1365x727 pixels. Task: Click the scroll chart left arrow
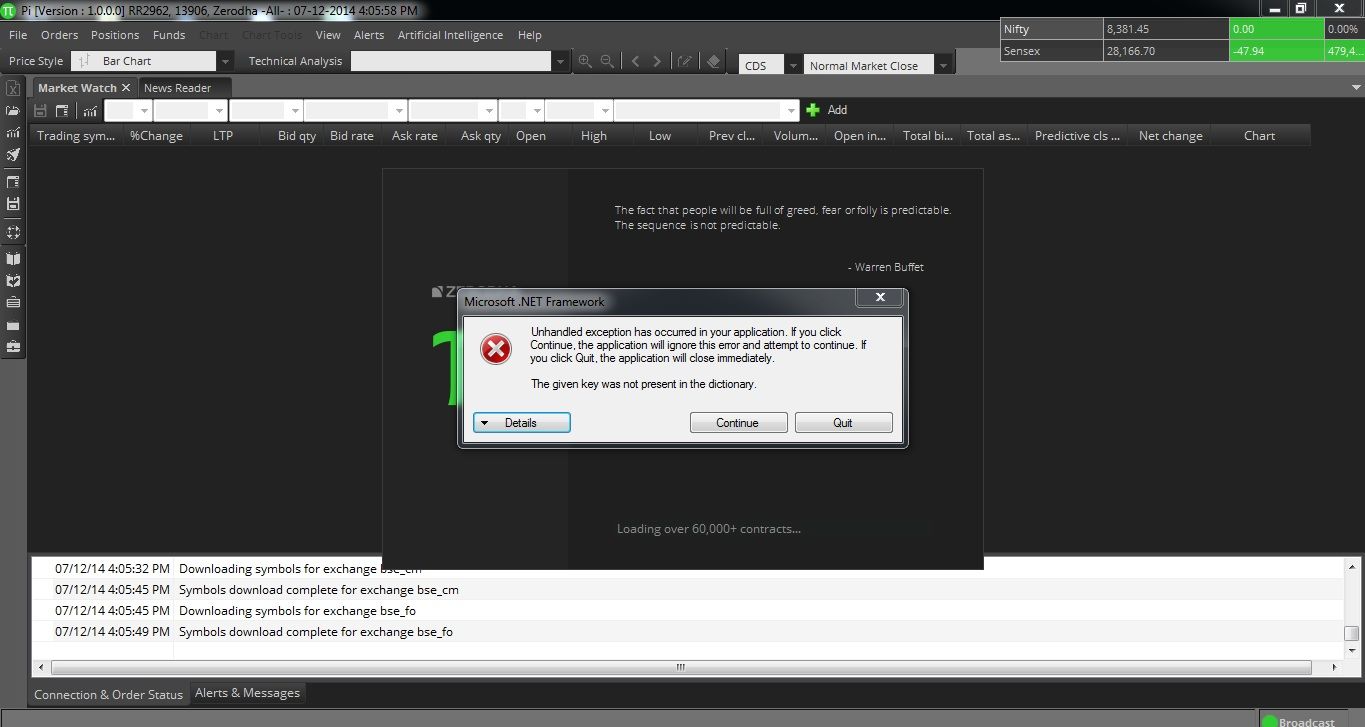(x=635, y=61)
